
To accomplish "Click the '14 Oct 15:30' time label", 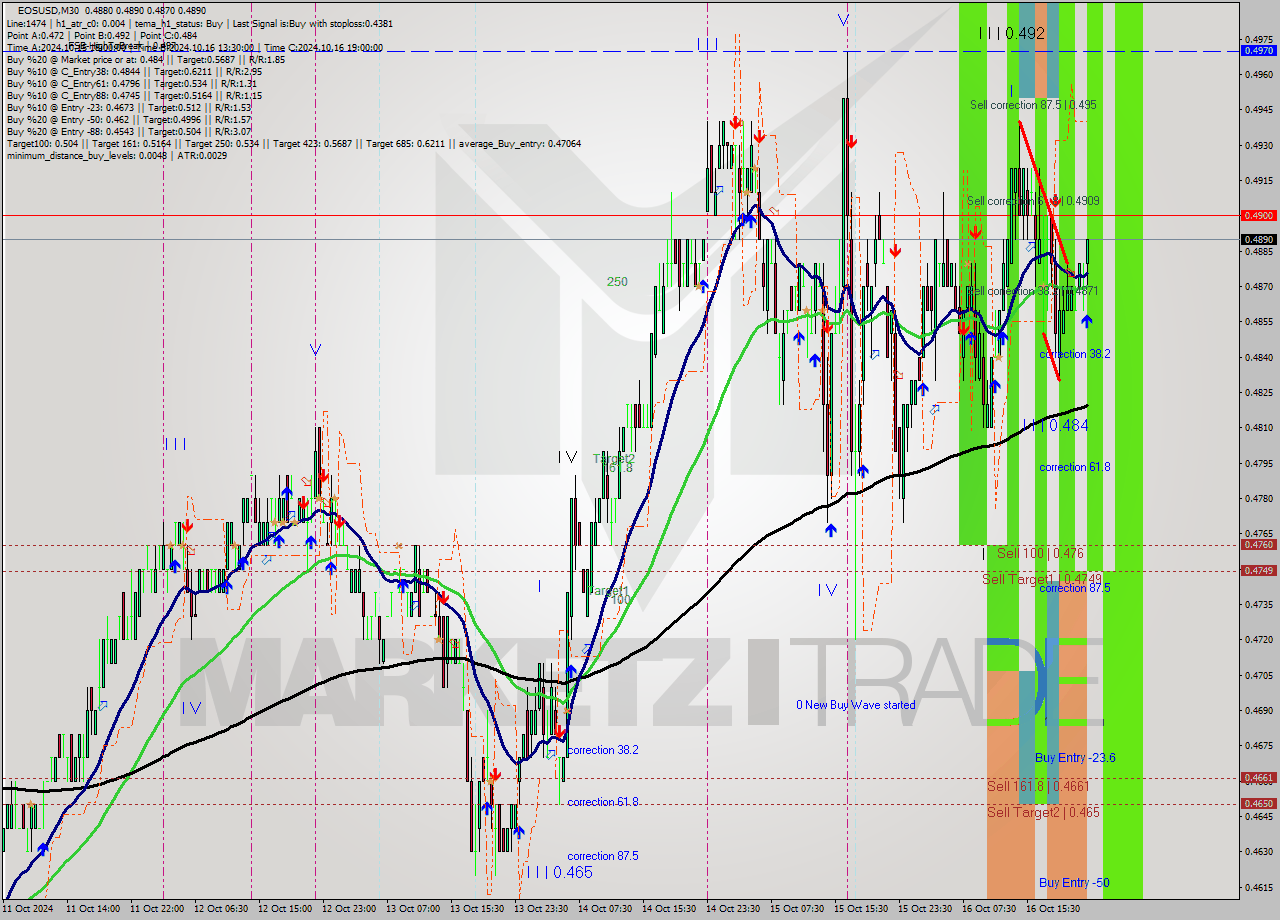I will click(x=669, y=909).
